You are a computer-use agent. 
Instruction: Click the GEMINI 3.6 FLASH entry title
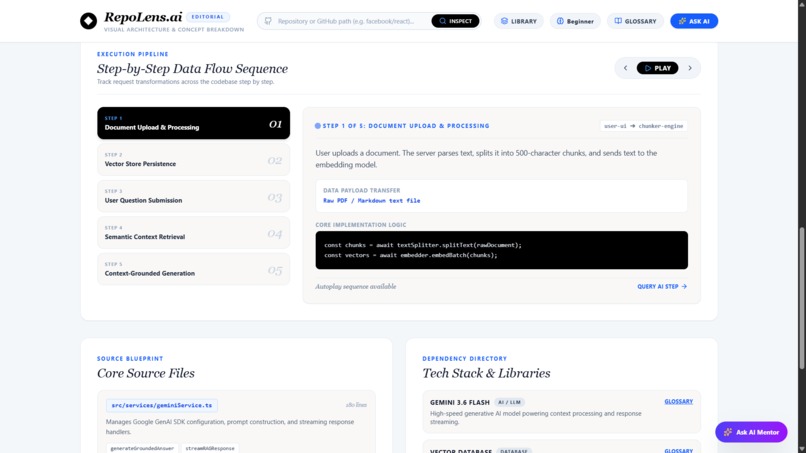pos(460,402)
